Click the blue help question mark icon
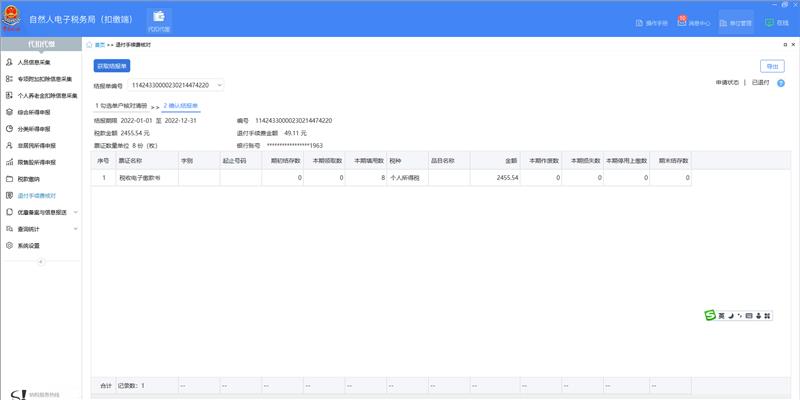This screenshot has width=800, height=400. pyautogui.click(x=781, y=84)
